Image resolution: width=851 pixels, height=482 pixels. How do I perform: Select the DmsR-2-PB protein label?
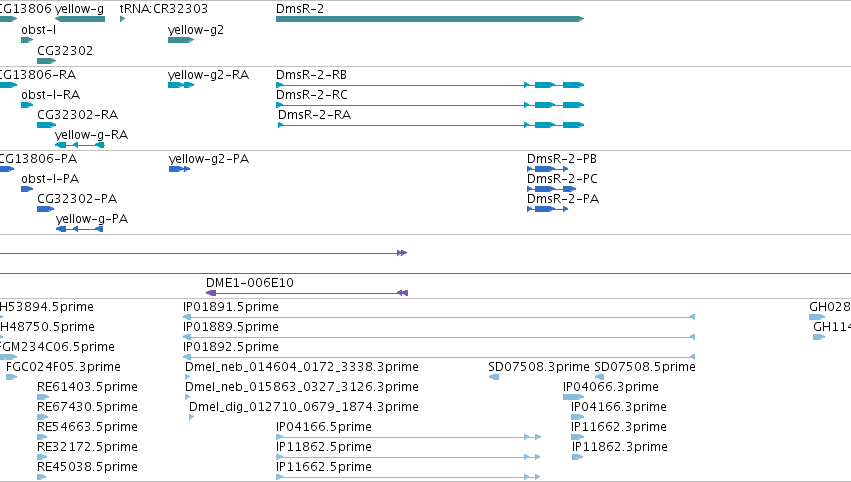[562, 159]
